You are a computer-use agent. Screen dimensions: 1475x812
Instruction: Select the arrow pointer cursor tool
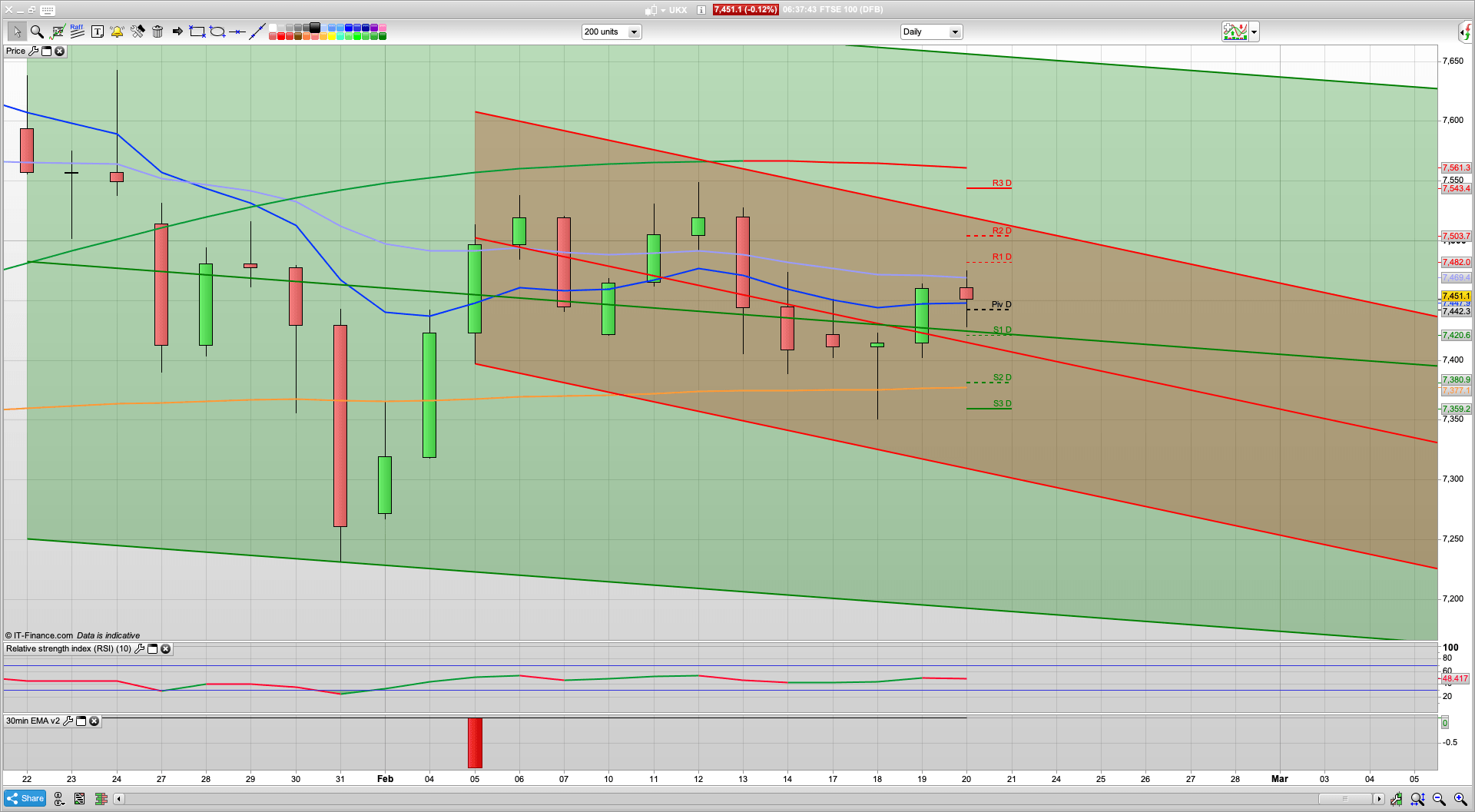point(17,31)
